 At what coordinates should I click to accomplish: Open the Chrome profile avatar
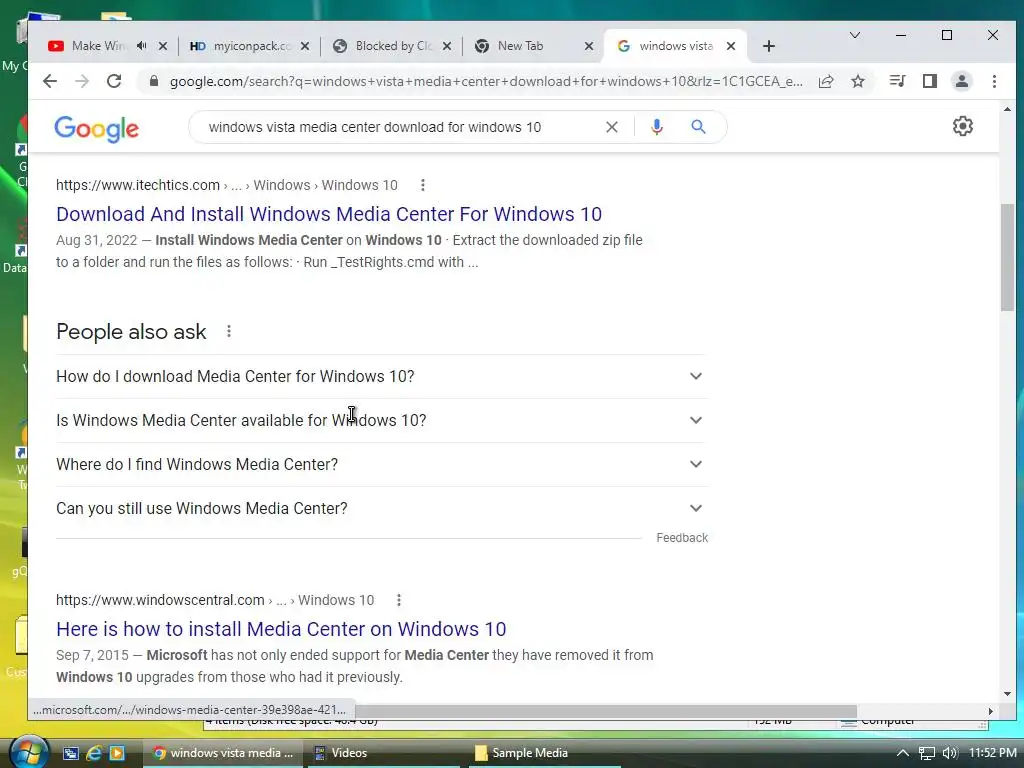(x=961, y=81)
